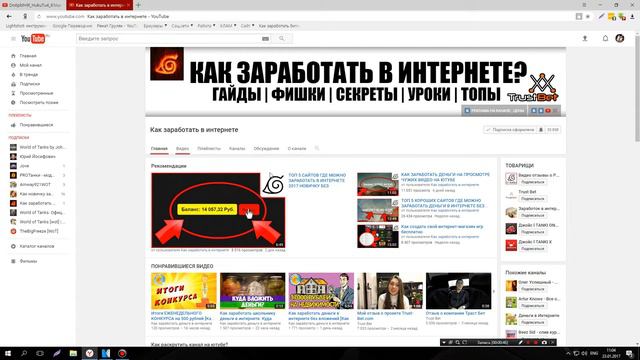The height and width of the screenshot is (360, 640).
Task: Expand the 'Работа' bookmarks folder
Action: [206, 26]
